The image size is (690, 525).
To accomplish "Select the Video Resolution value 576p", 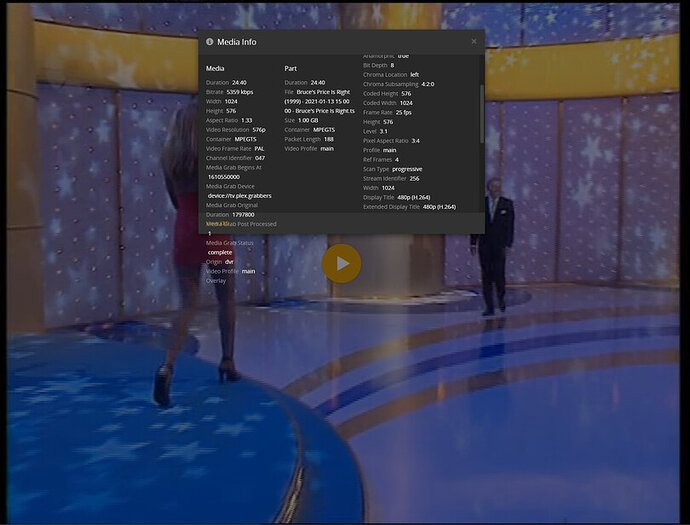I will click(259, 130).
